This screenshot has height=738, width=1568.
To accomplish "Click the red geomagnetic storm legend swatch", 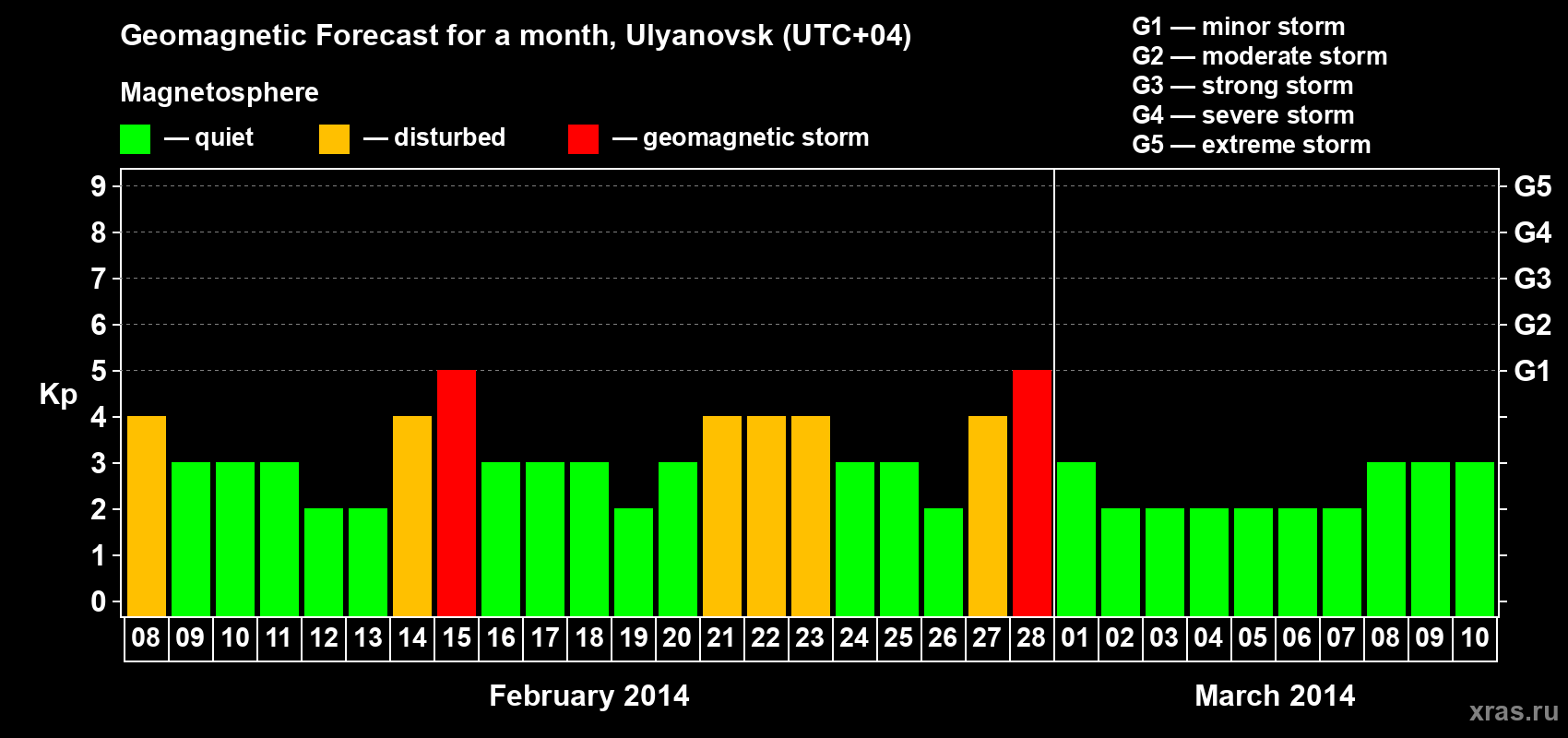I will (x=584, y=139).
